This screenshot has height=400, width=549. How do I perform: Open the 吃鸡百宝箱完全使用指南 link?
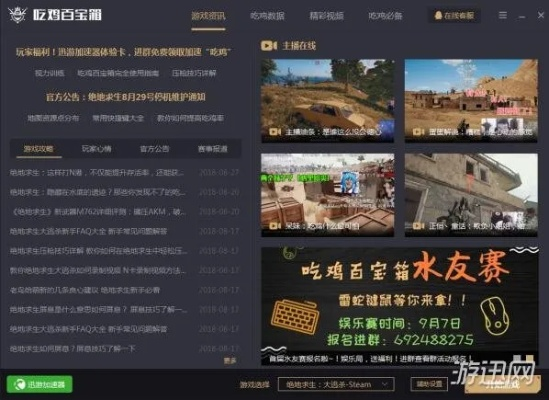pyautogui.click(x=118, y=73)
